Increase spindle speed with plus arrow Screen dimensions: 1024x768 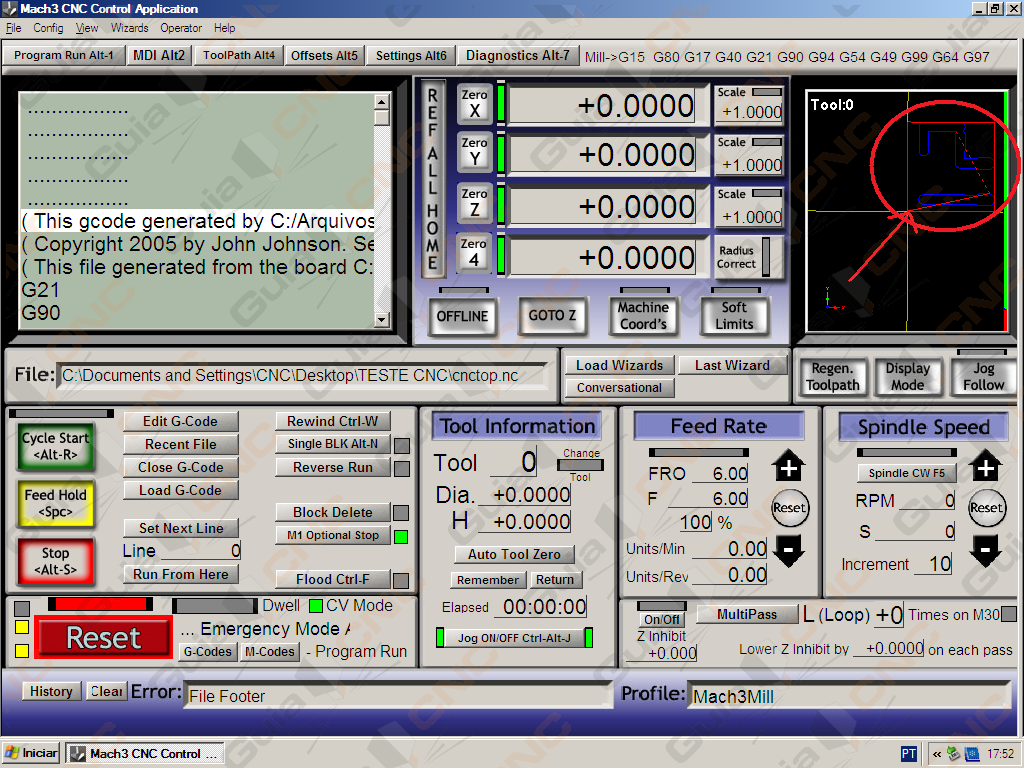click(x=985, y=466)
